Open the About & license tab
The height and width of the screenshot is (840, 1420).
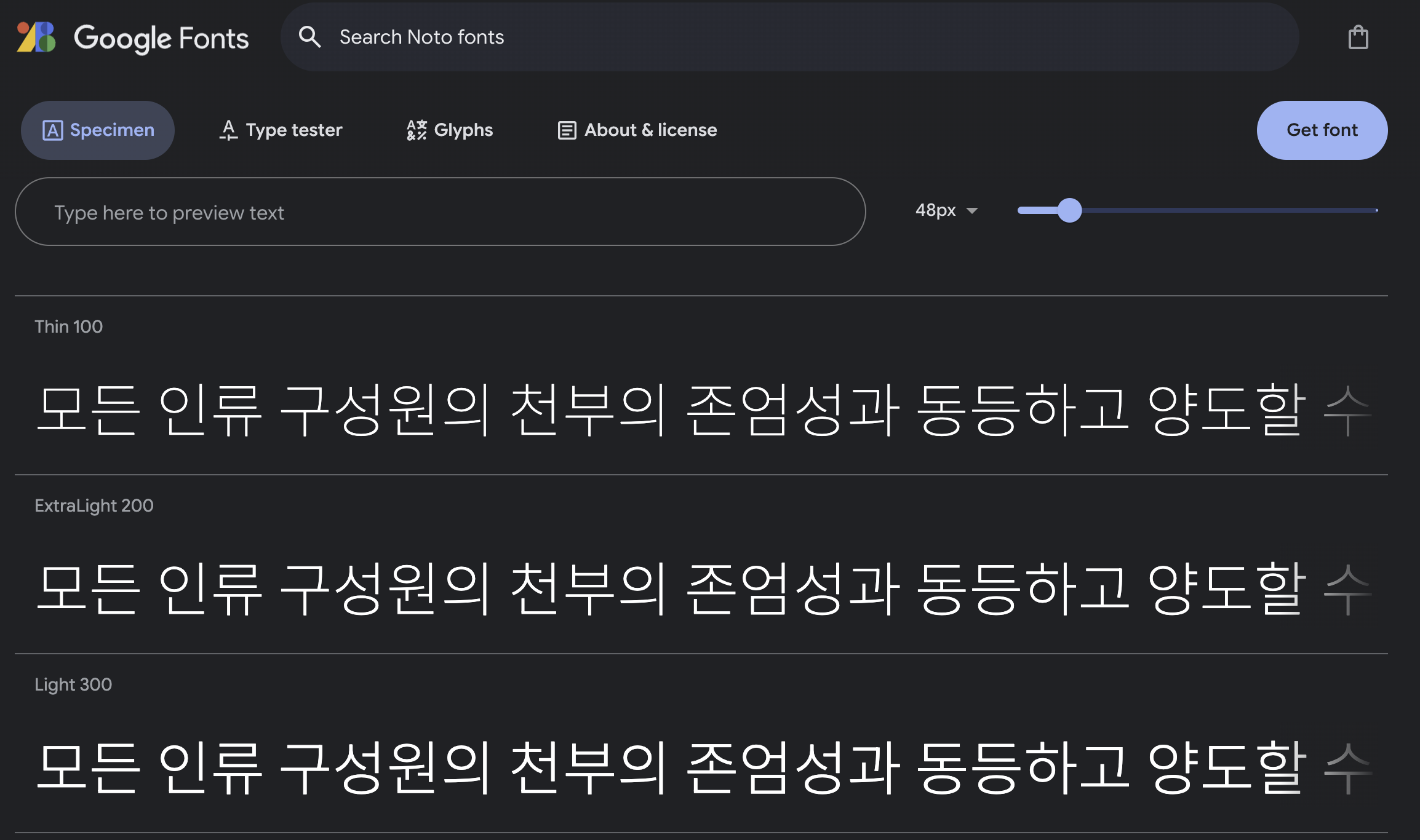637,130
